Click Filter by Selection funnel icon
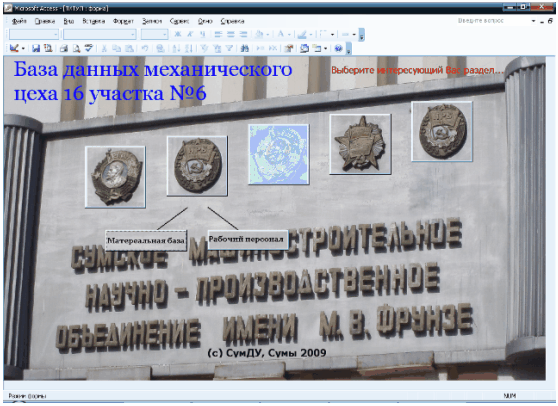Image resolution: width=558 pixels, height=406 pixels. click(x=204, y=48)
